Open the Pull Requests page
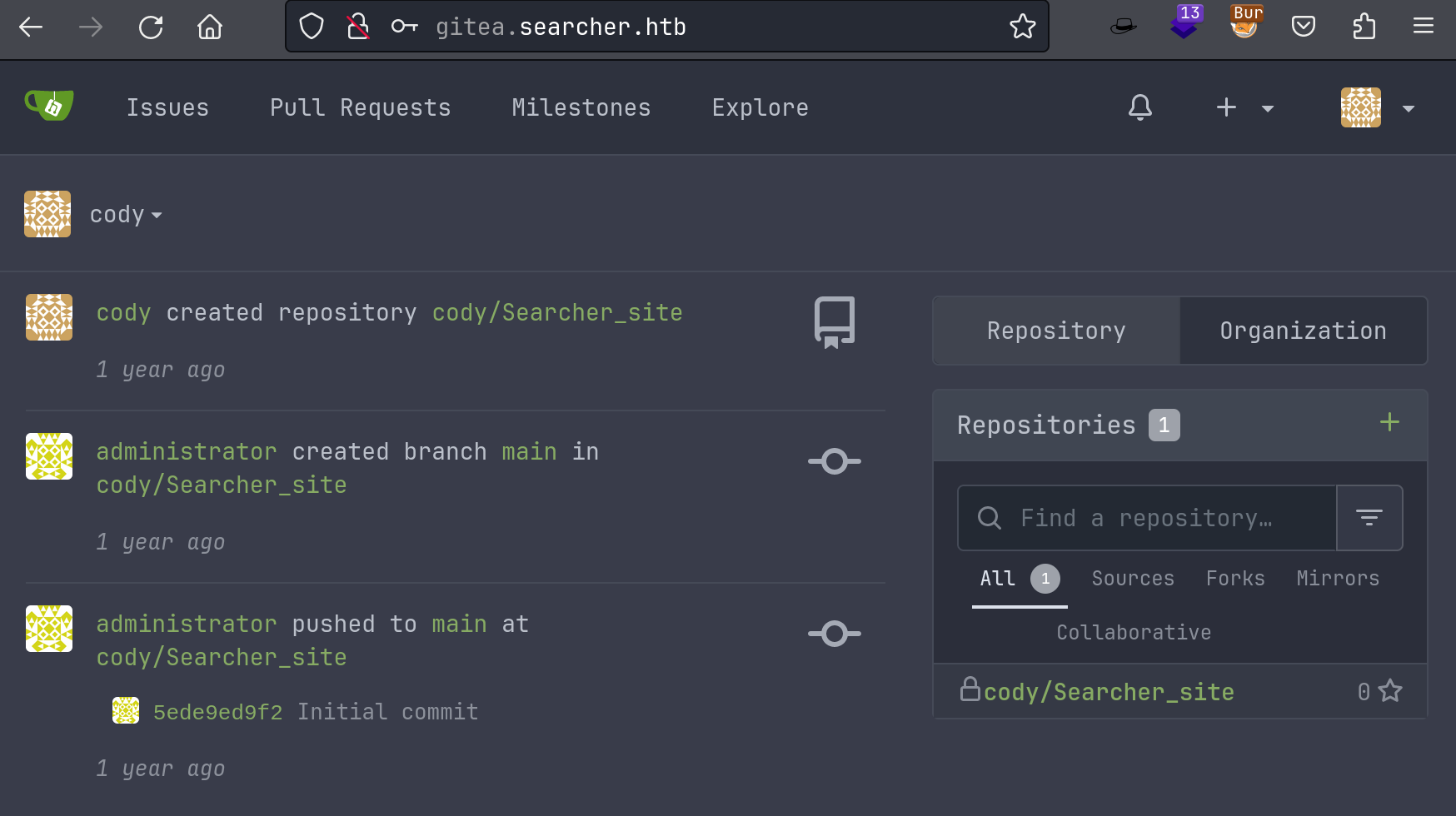 pyautogui.click(x=361, y=107)
